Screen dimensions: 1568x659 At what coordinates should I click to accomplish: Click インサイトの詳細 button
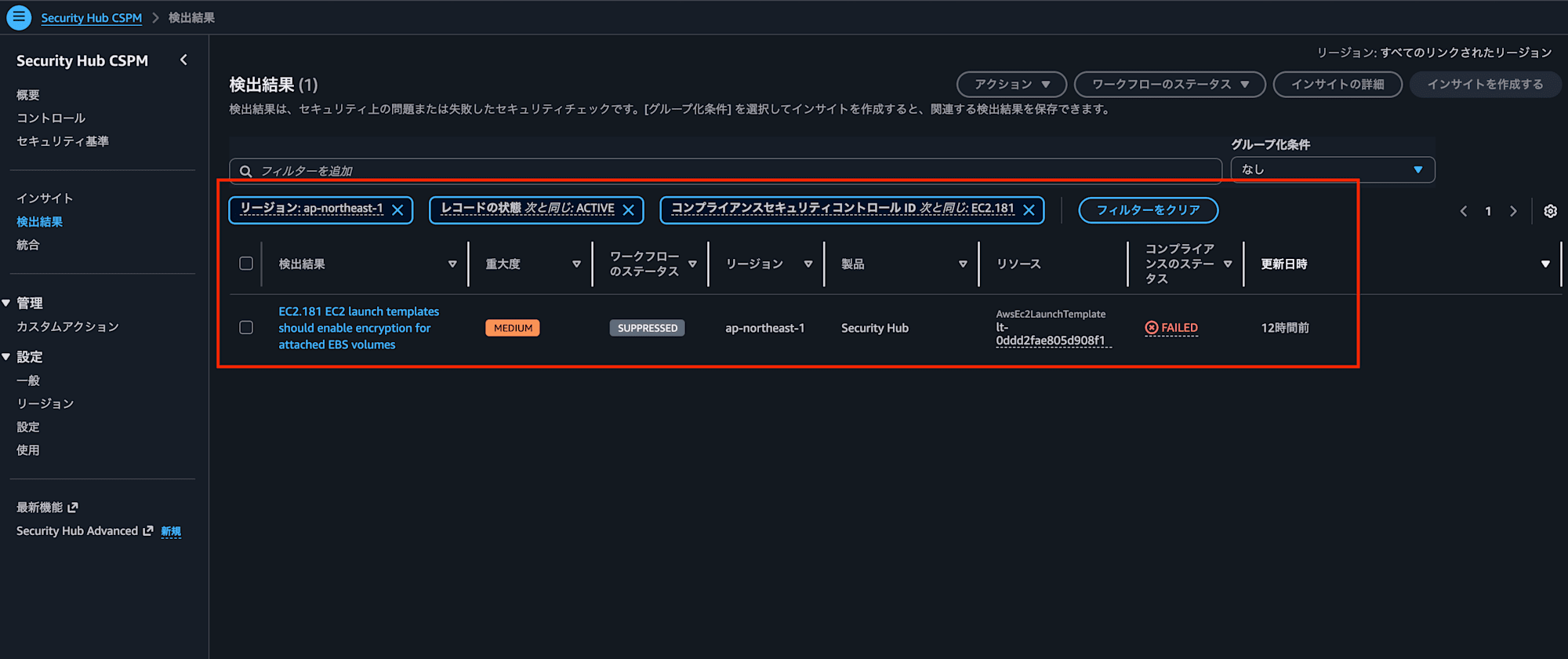[x=1338, y=84]
